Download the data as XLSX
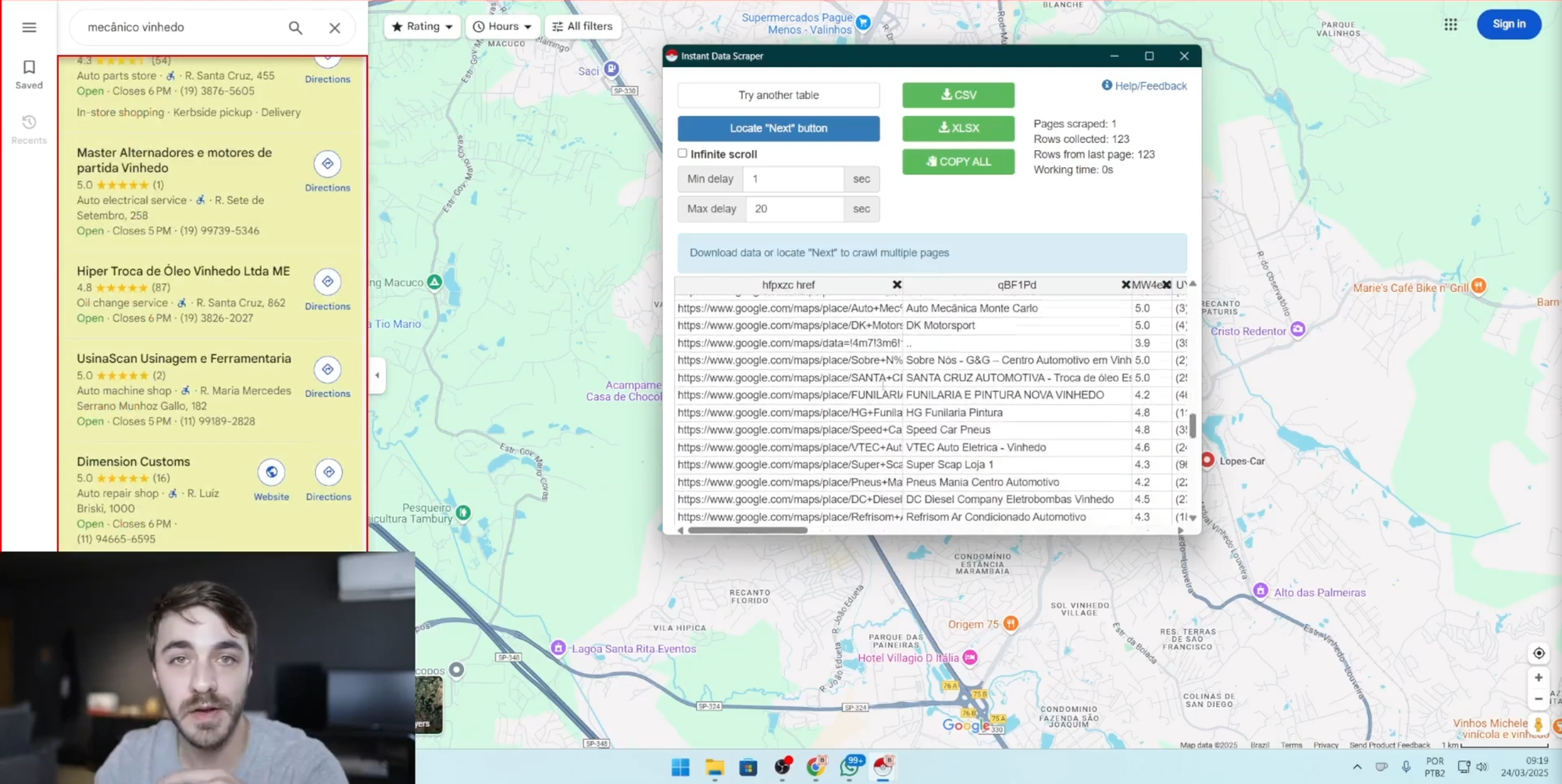Viewport: 1562px width, 784px height. [958, 128]
